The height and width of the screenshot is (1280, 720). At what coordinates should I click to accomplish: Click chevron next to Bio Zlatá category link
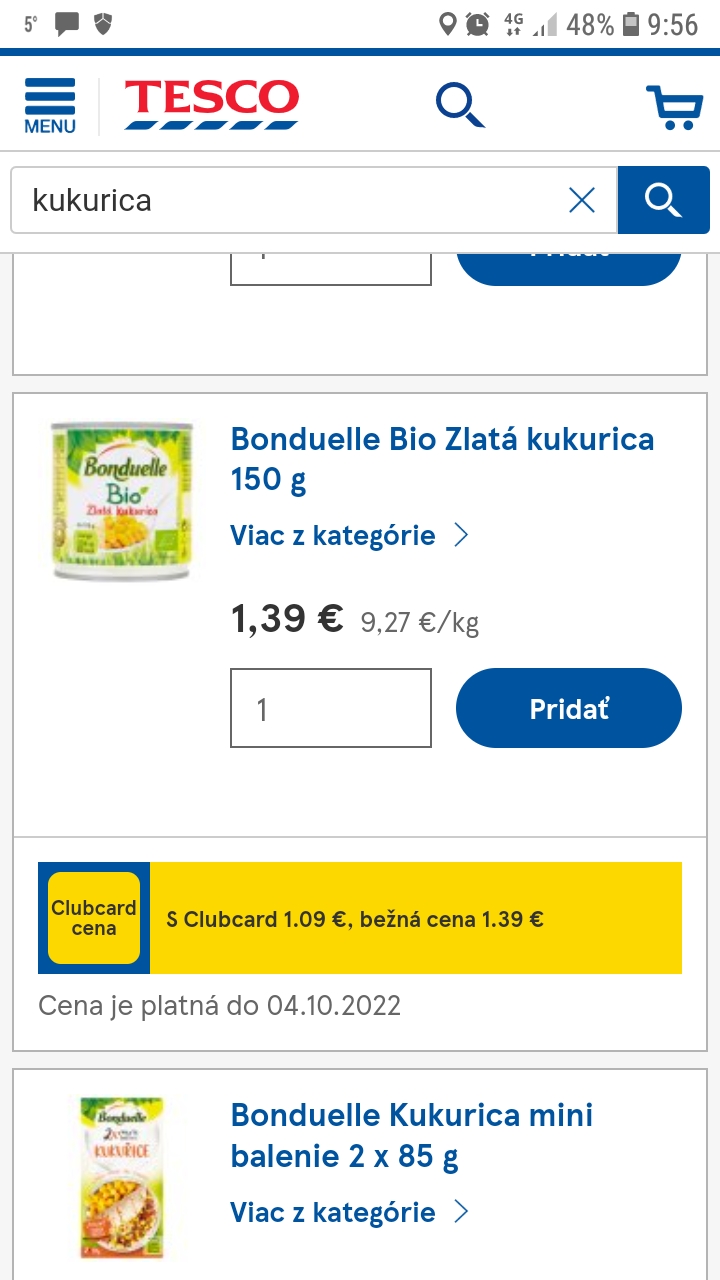[461, 536]
